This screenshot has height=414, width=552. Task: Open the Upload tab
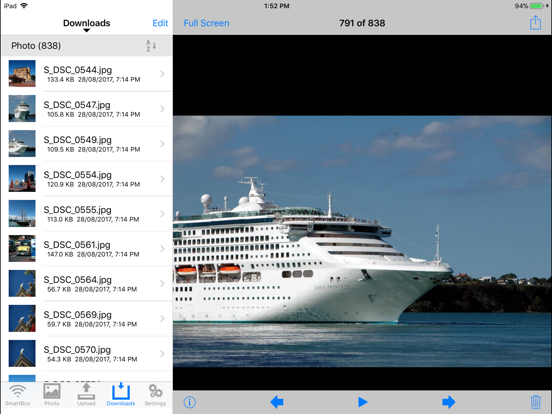(86, 395)
